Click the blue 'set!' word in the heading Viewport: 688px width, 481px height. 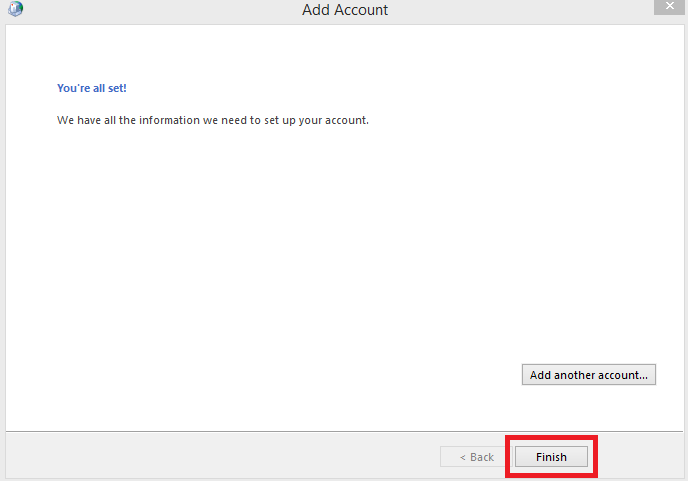(117, 88)
